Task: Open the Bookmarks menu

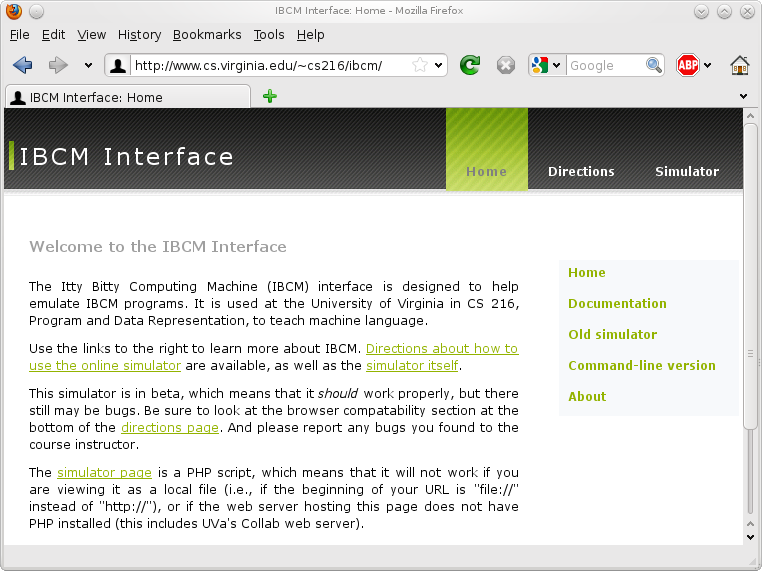Action: point(207,34)
